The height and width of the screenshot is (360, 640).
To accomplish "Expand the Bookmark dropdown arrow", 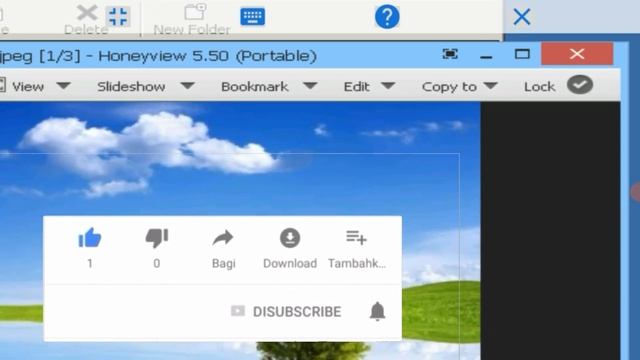I will click(310, 86).
